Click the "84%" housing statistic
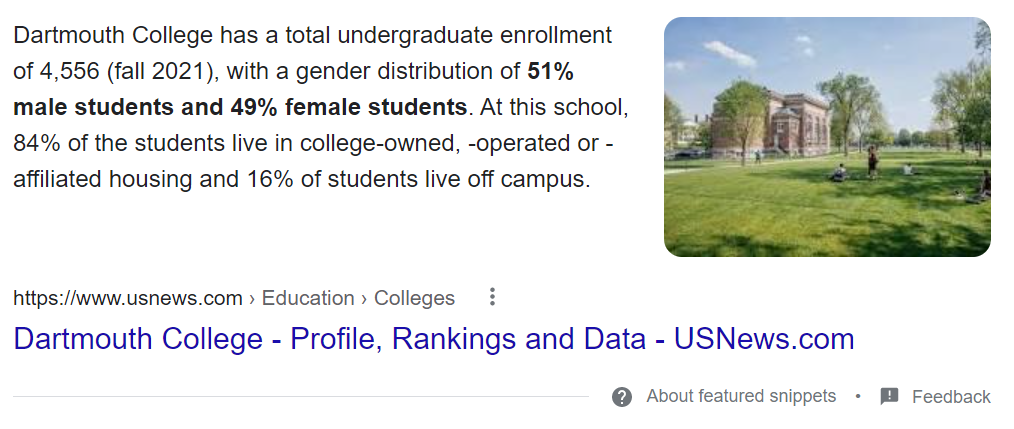 click(38, 143)
